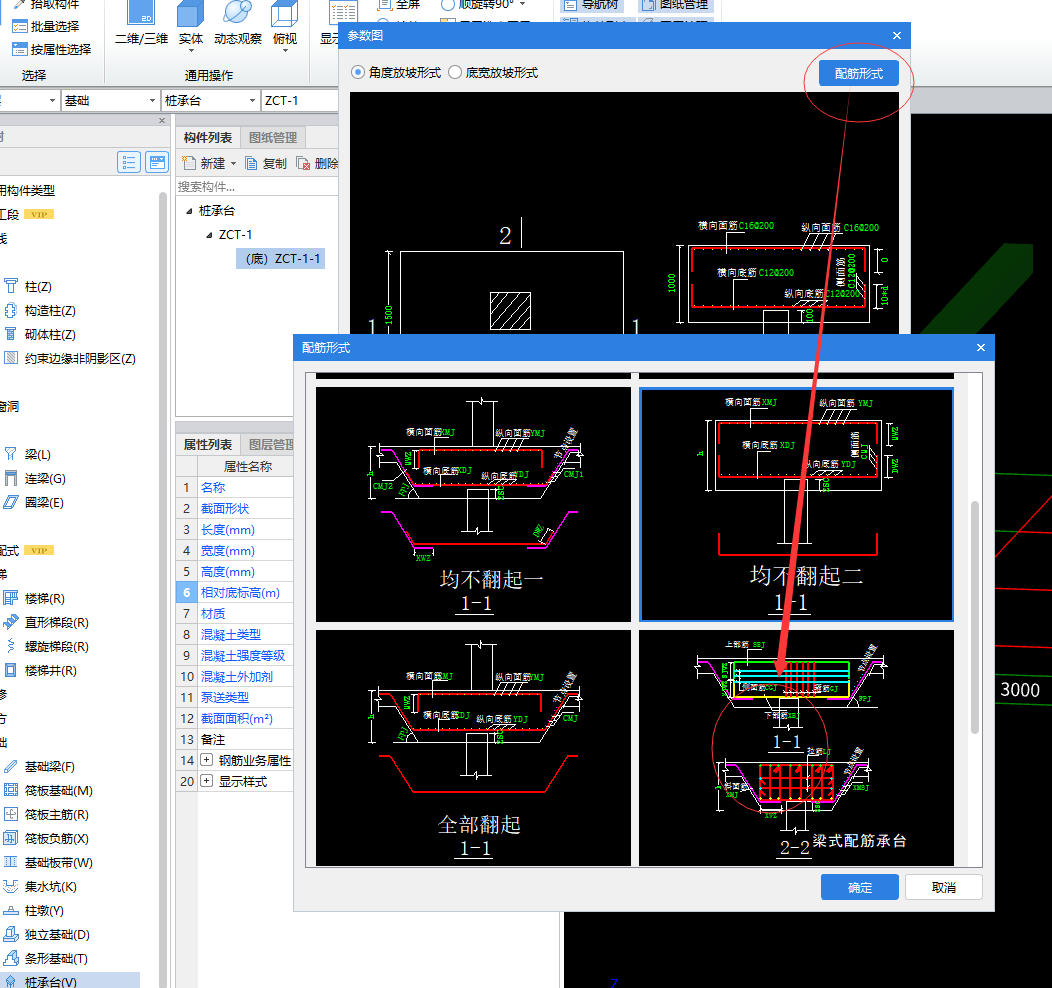Switch to the 图层管理 tab
1052x988 pixels.
pyautogui.click(x=270, y=444)
